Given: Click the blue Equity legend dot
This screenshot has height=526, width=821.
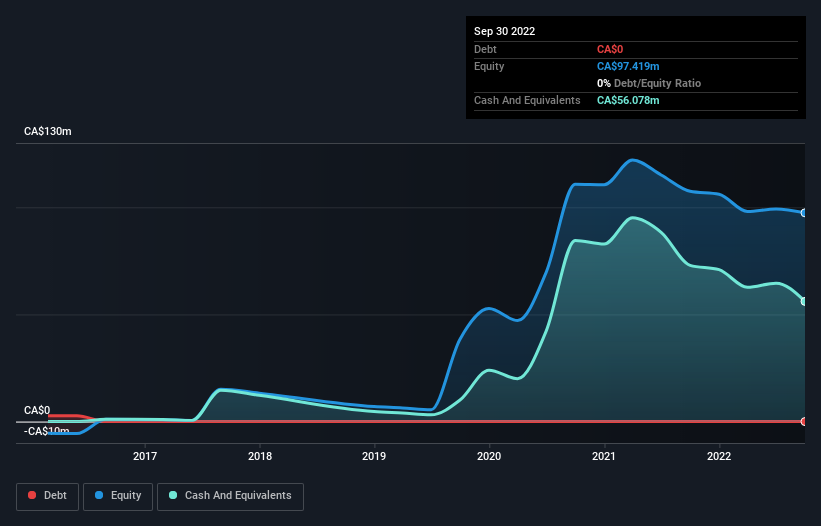Looking at the screenshot, I should click(x=99, y=495).
